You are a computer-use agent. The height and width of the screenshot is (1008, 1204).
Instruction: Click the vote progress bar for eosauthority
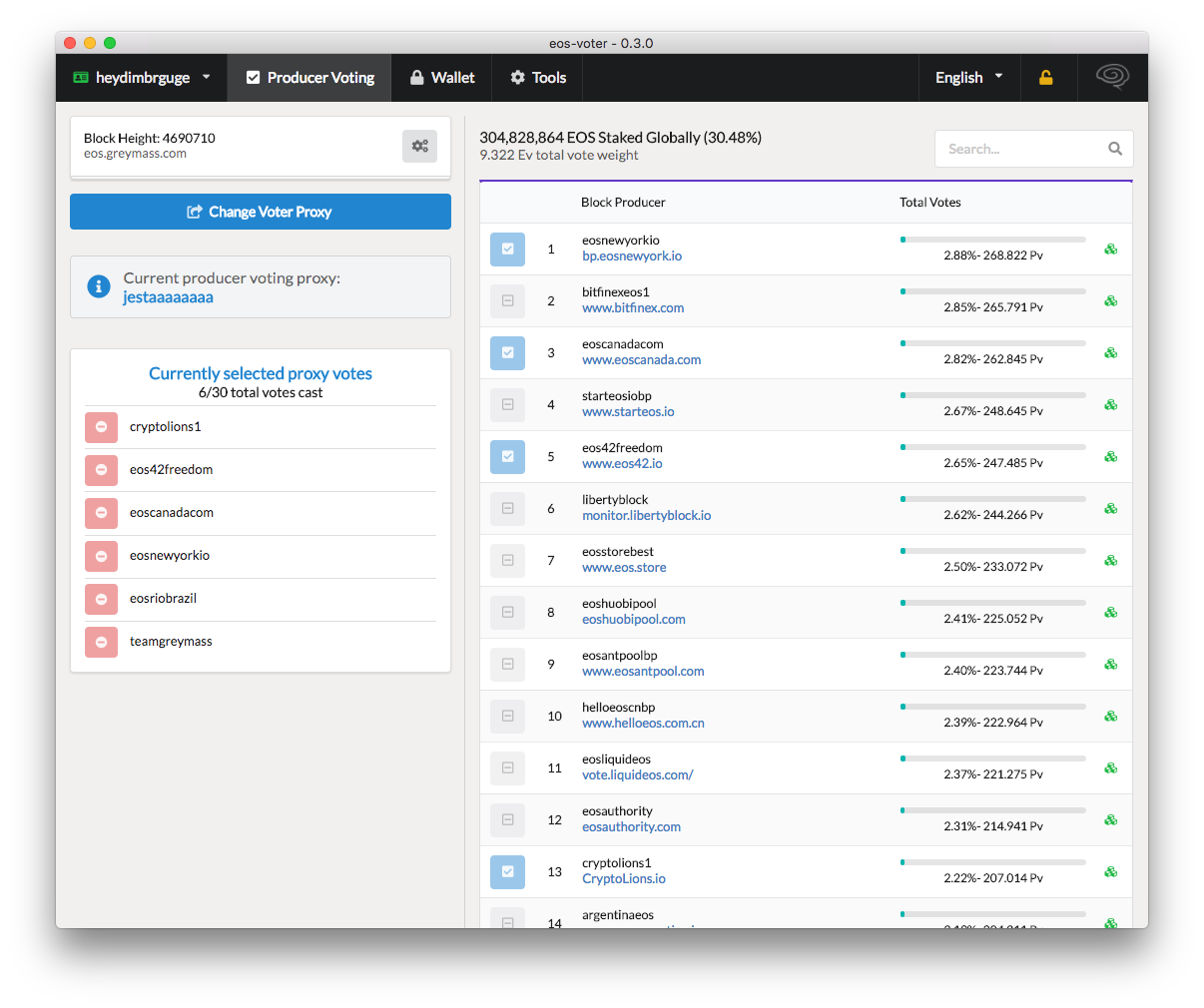click(x=992, y=810)
